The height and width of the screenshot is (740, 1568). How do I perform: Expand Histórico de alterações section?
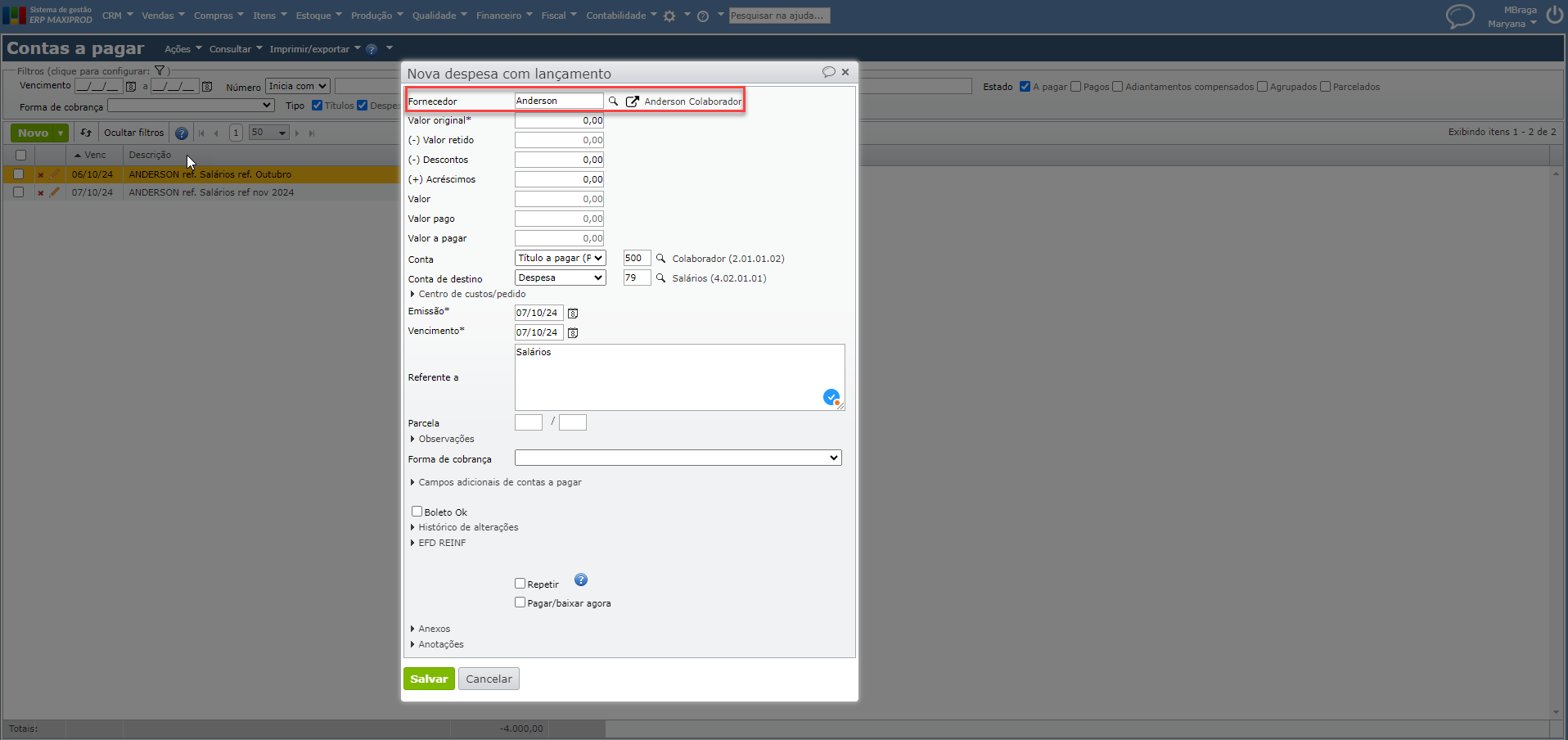point(464,527)
